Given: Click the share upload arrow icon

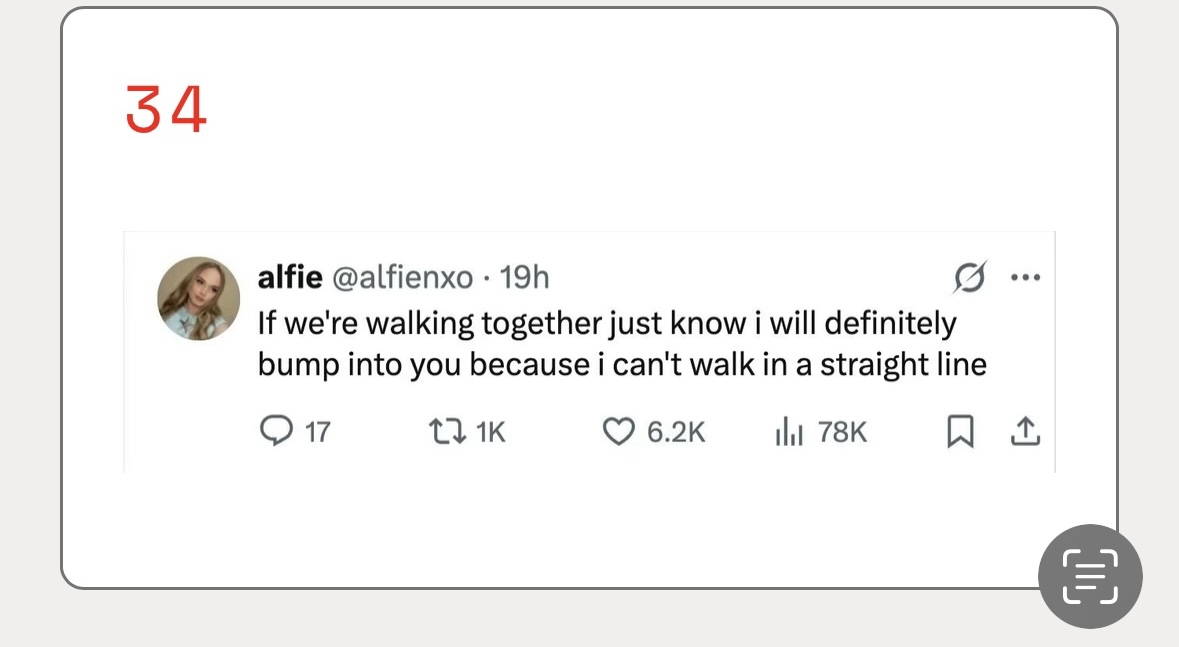Looking at the screenshot, I should 1025,431.
